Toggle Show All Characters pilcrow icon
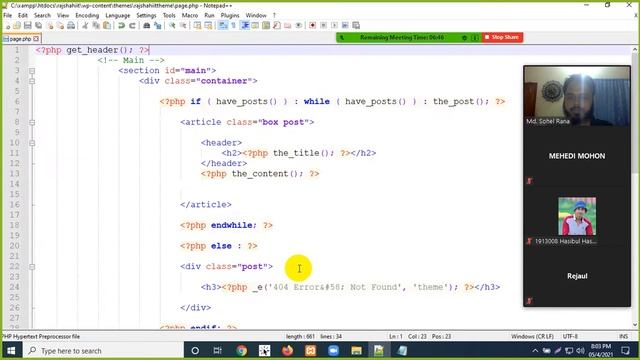This screenshot has width=640, height=360. coord(233,26)
